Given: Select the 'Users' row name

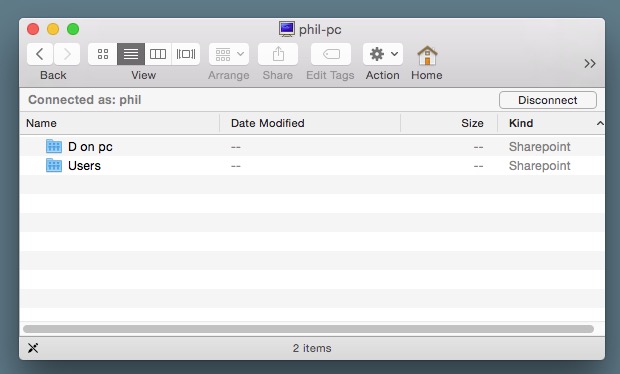Looking at the screenshot, I should tap(84, 166).
